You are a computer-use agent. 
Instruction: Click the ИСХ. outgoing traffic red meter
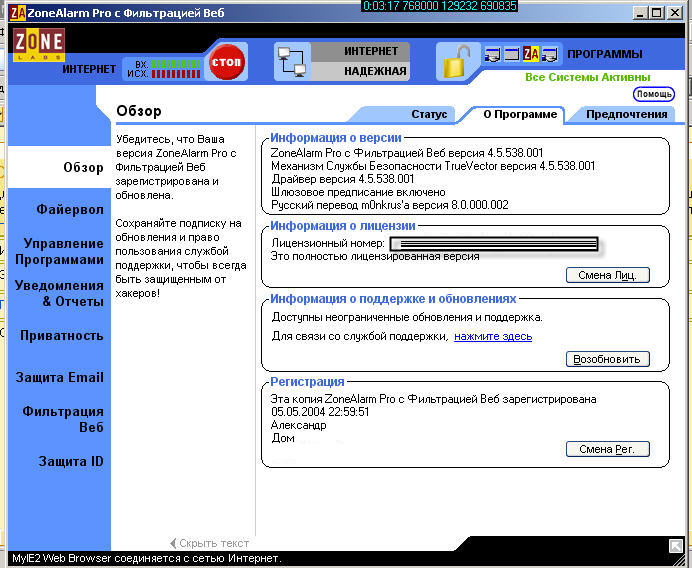click(x=176, y=74)
